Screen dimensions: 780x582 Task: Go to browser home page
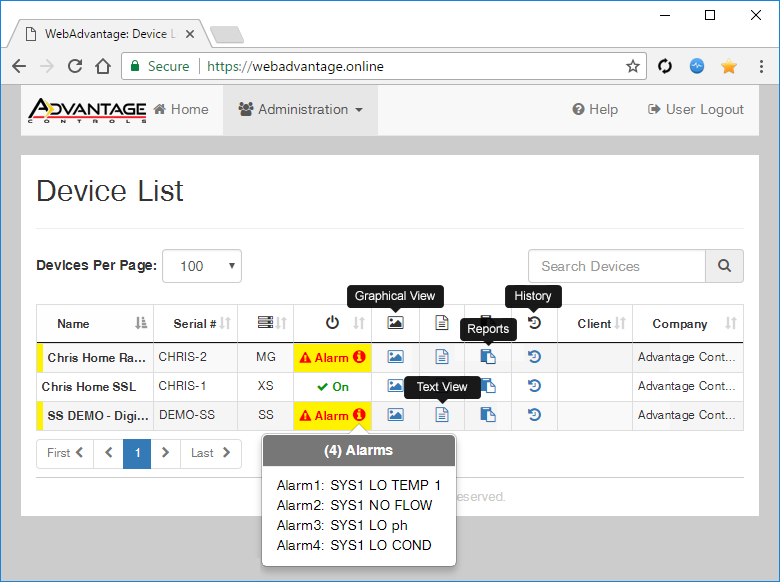click(x=103, y=66)
